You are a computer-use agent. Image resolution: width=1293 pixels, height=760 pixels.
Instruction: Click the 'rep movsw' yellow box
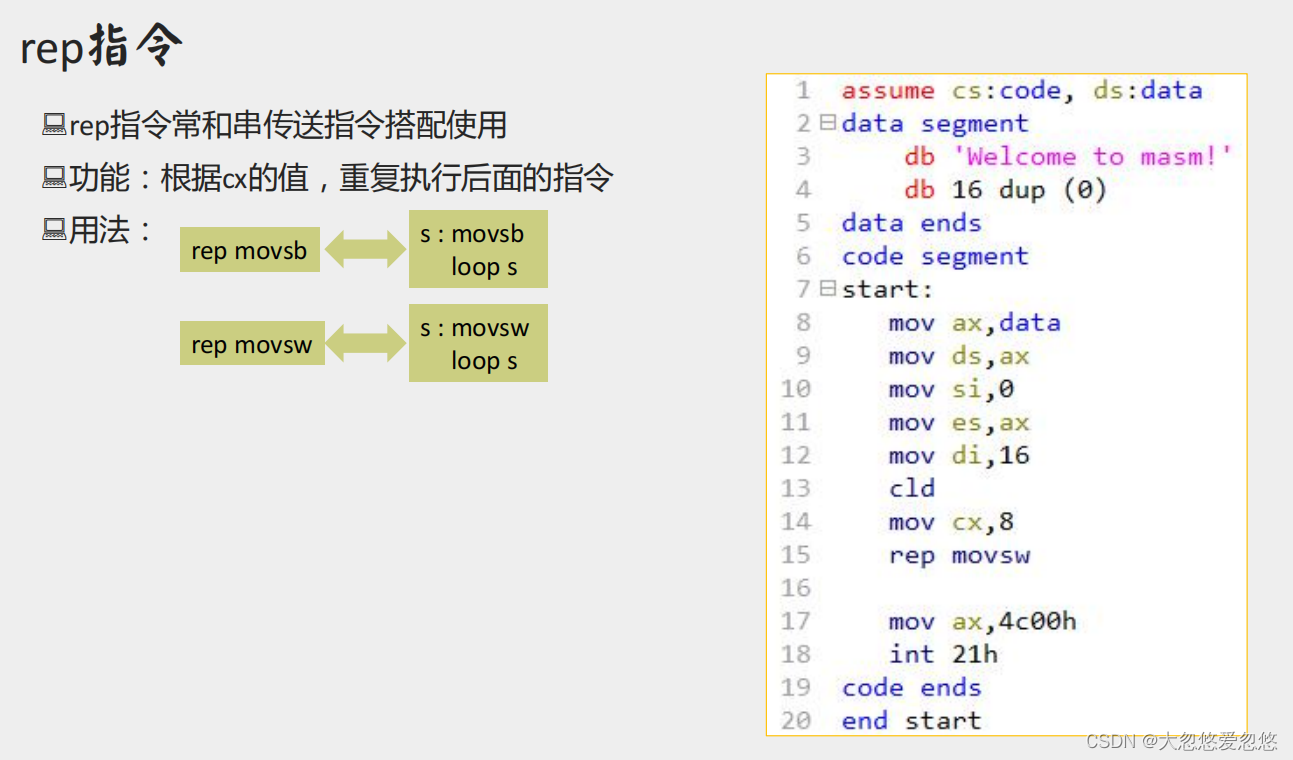(252, 343)
